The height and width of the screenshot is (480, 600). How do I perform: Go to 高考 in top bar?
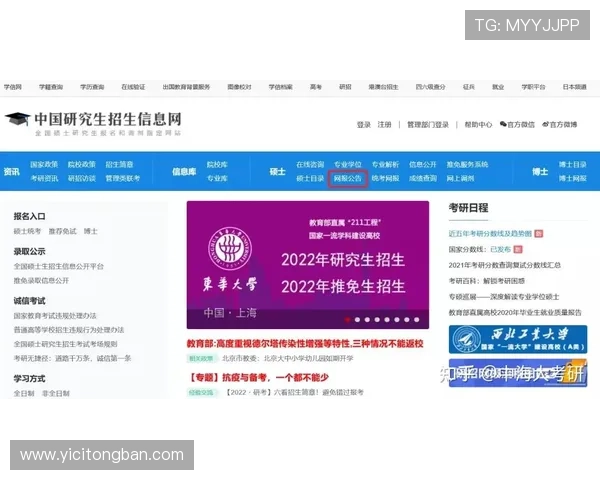[x=316, y=87]
